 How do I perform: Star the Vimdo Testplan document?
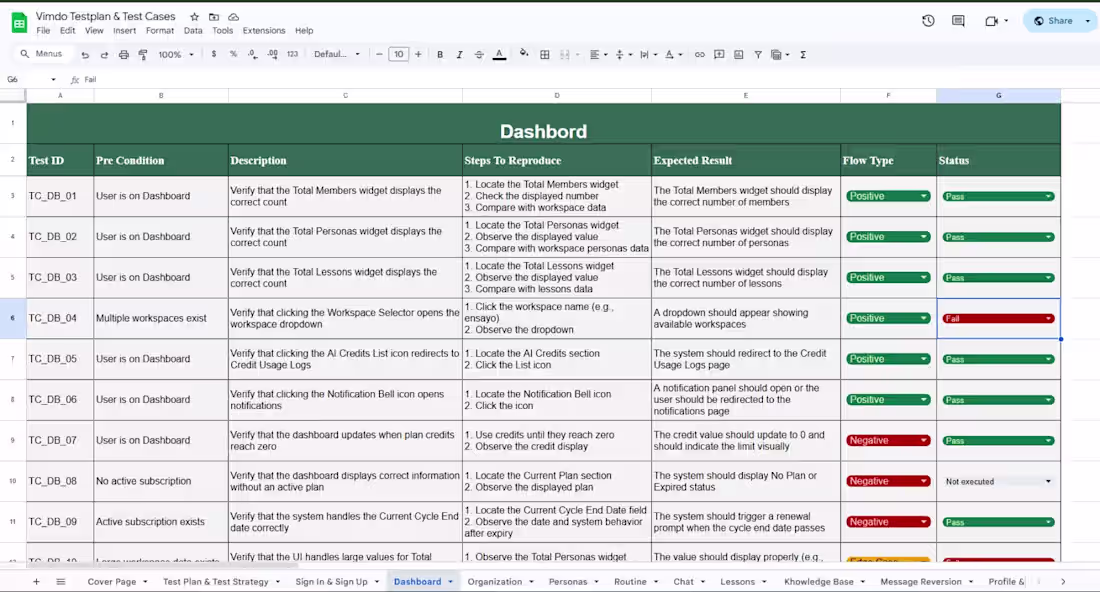(x=194, y=17)
